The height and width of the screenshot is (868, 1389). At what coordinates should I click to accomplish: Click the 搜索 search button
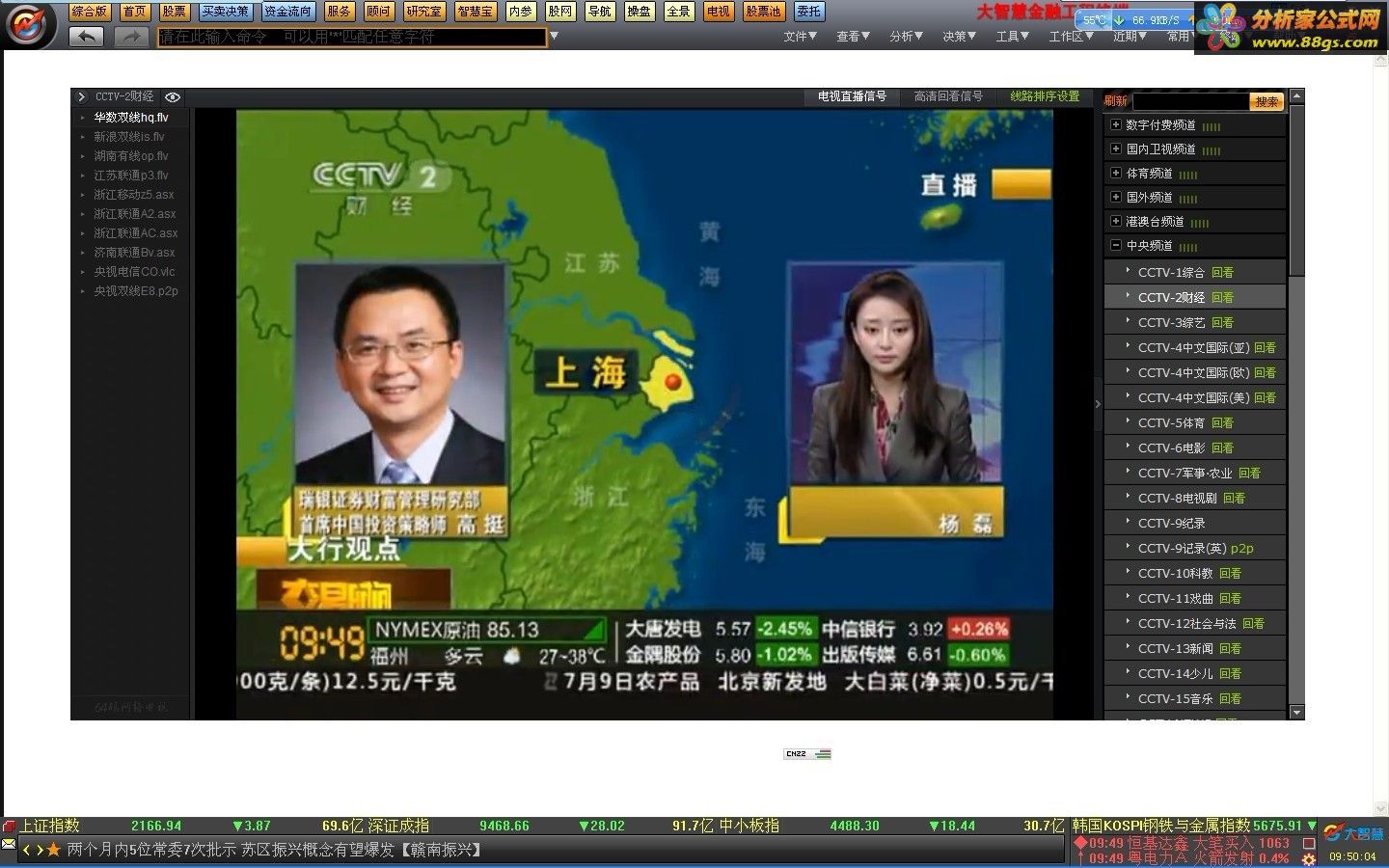point(1266,101)
